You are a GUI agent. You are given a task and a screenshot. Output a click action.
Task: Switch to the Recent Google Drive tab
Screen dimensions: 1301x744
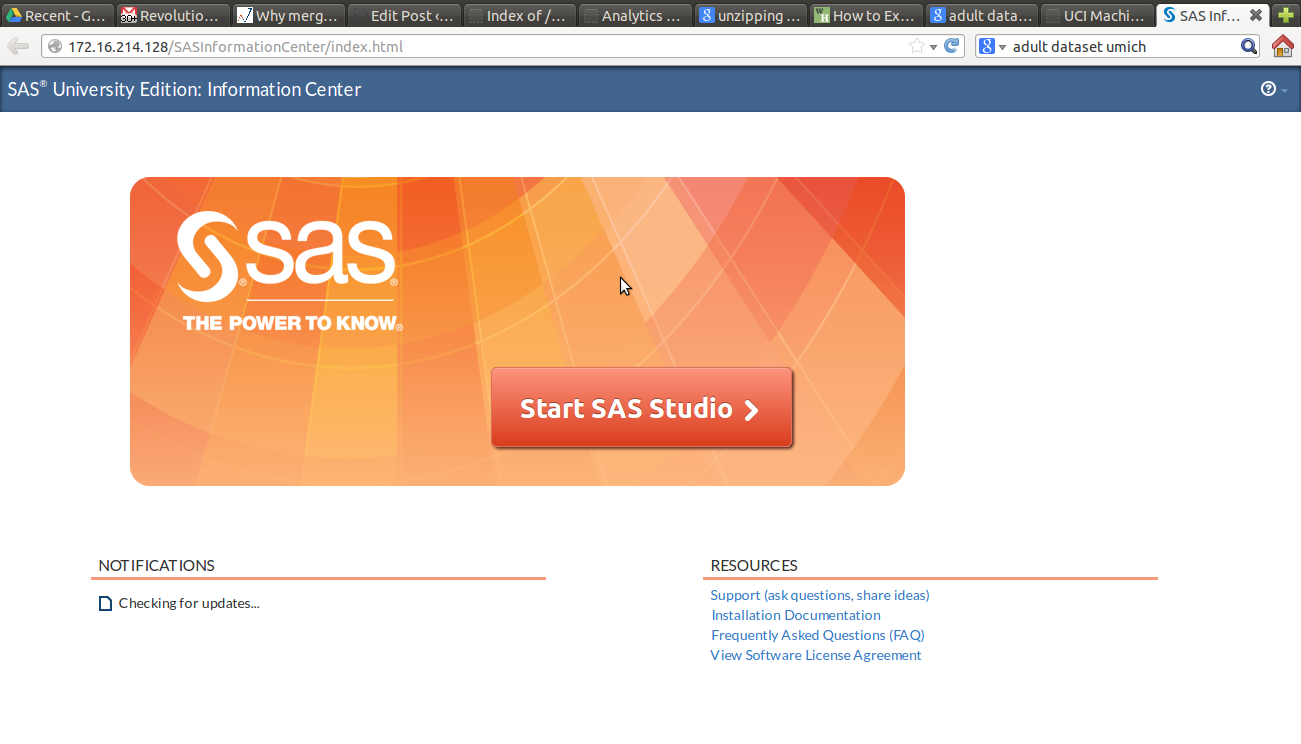click(58, 15)
